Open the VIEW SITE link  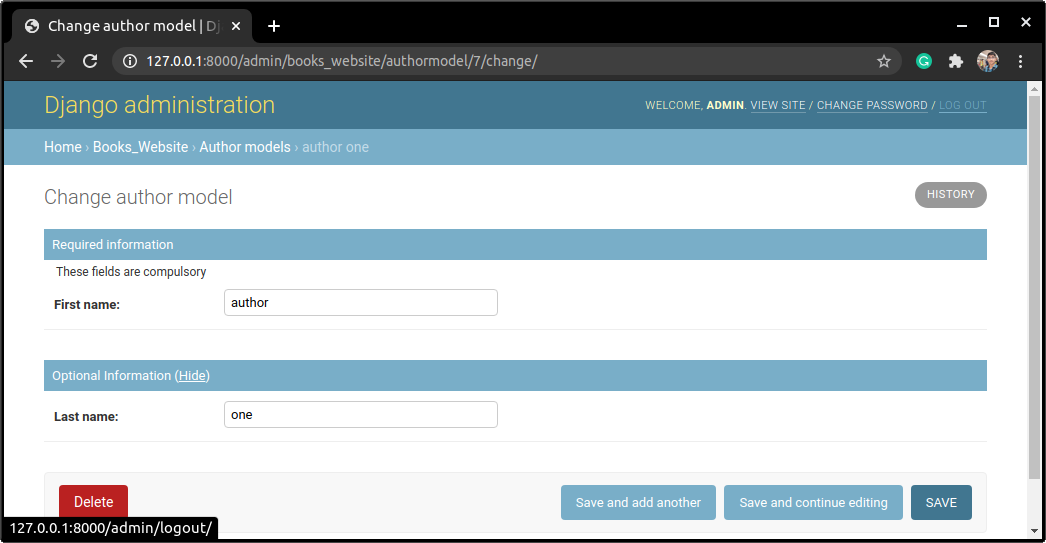click(x=778, y=105)
